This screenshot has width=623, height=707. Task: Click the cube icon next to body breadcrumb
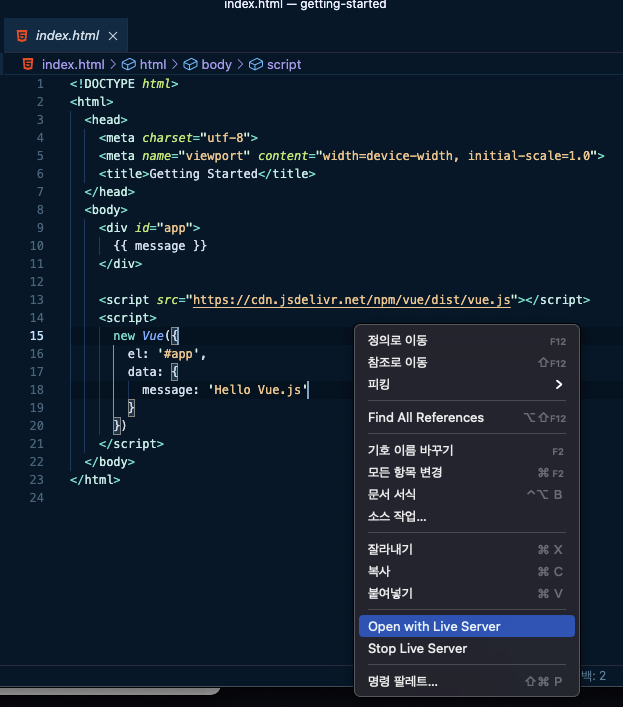[190, 64]
